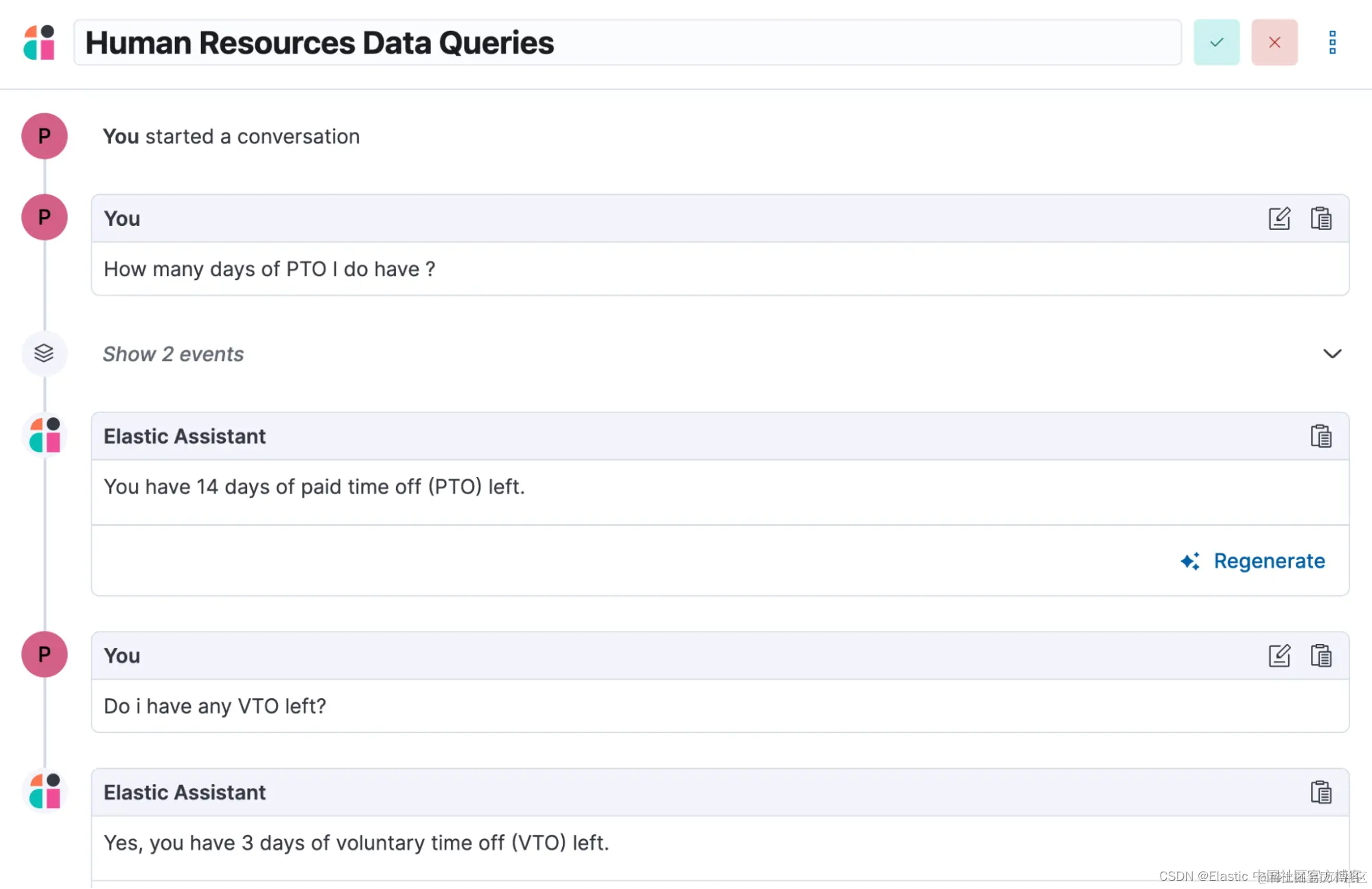Copy the "3 days of voluntary time off" reply
The height and width of the screenshot is (889, 1372).
[x=1321, y=792]
